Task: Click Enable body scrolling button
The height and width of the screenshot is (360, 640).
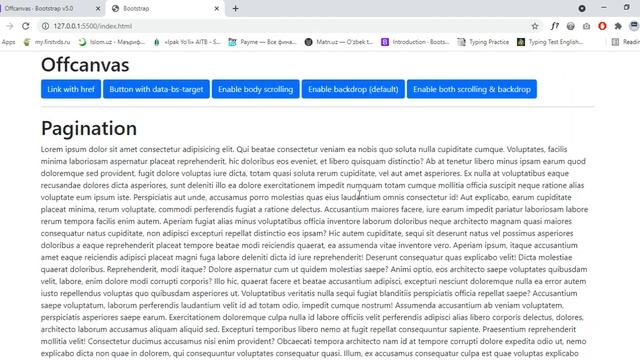Action: click(x=256, y=89)
